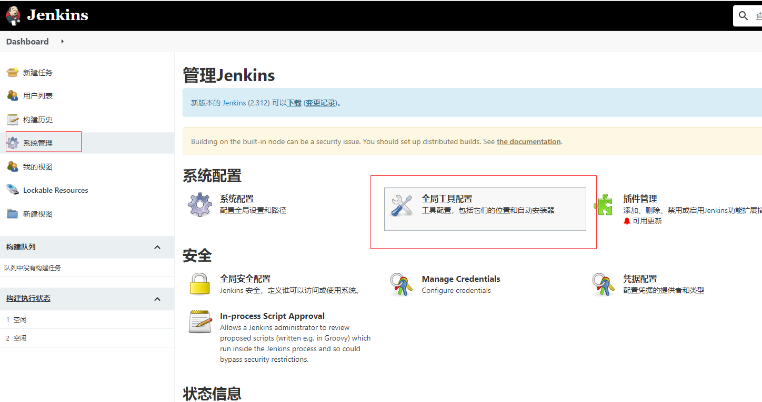Collapse the 构建队列 panel chevron

157,247
